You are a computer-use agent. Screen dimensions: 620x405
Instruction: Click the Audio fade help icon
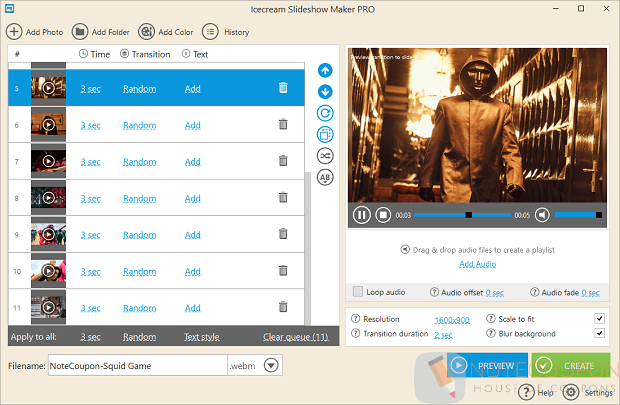[x=534, y=292]
